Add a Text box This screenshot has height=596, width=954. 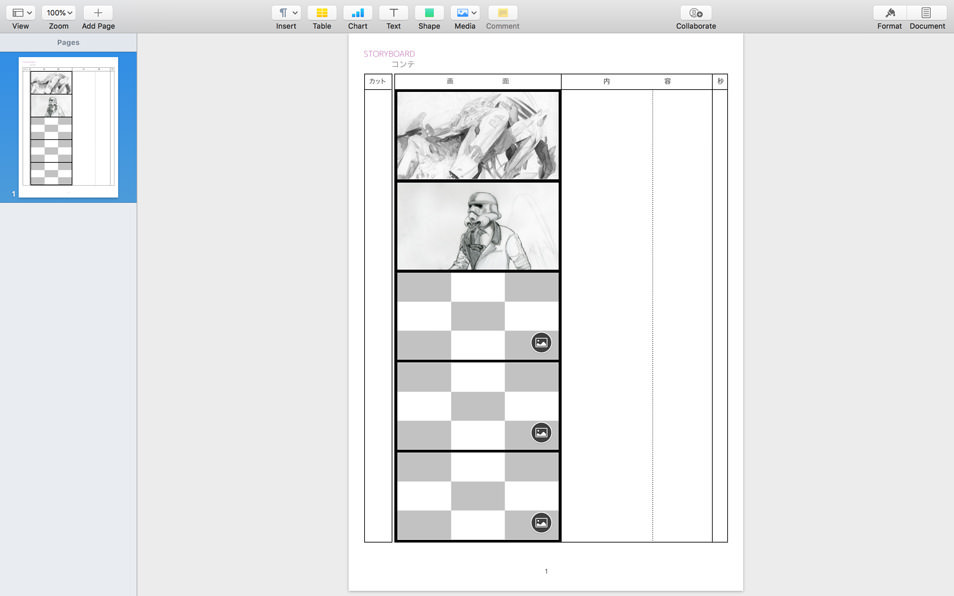click(394, 13)
